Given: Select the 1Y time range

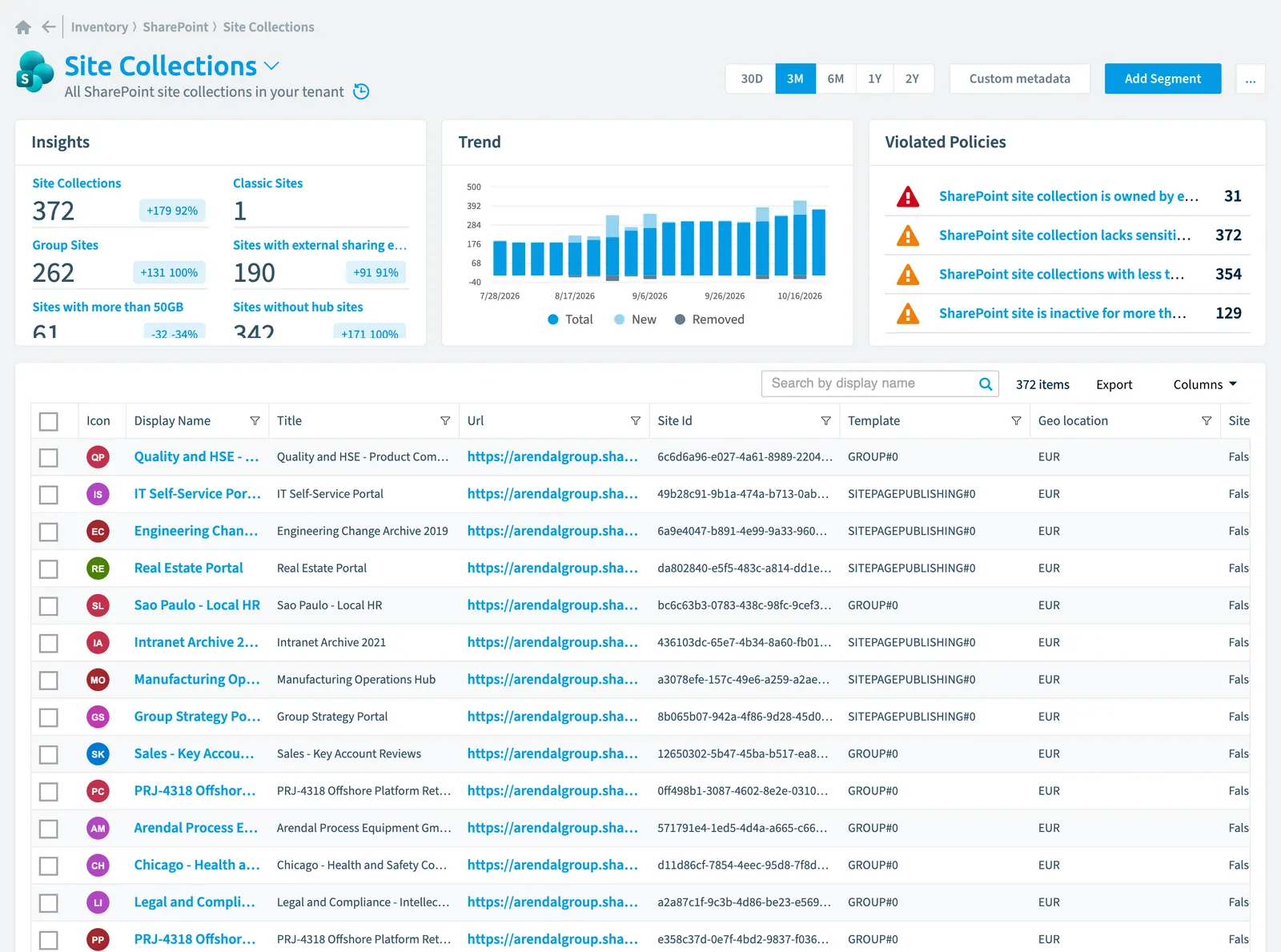Looking at the screenshot, I should tap(874, 78).
